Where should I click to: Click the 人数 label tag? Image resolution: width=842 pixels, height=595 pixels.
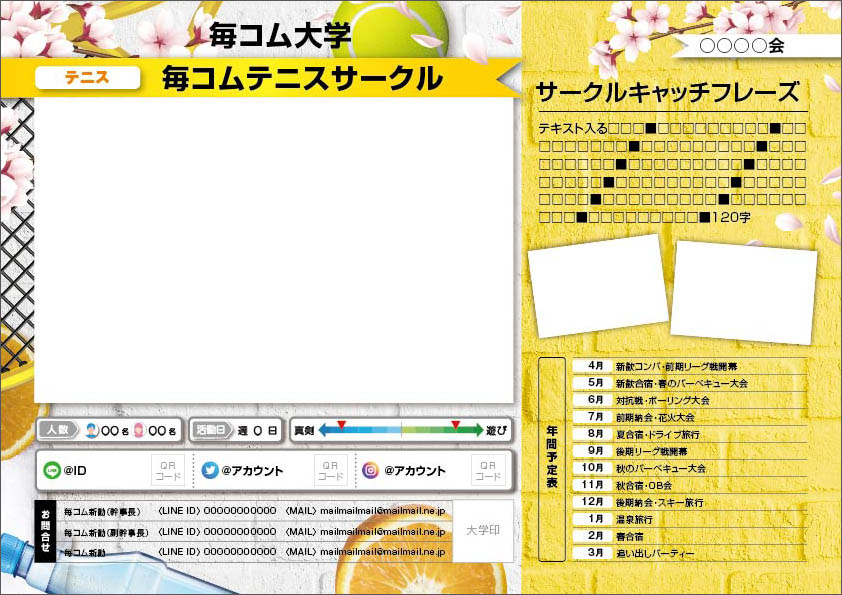pos(57,430)
